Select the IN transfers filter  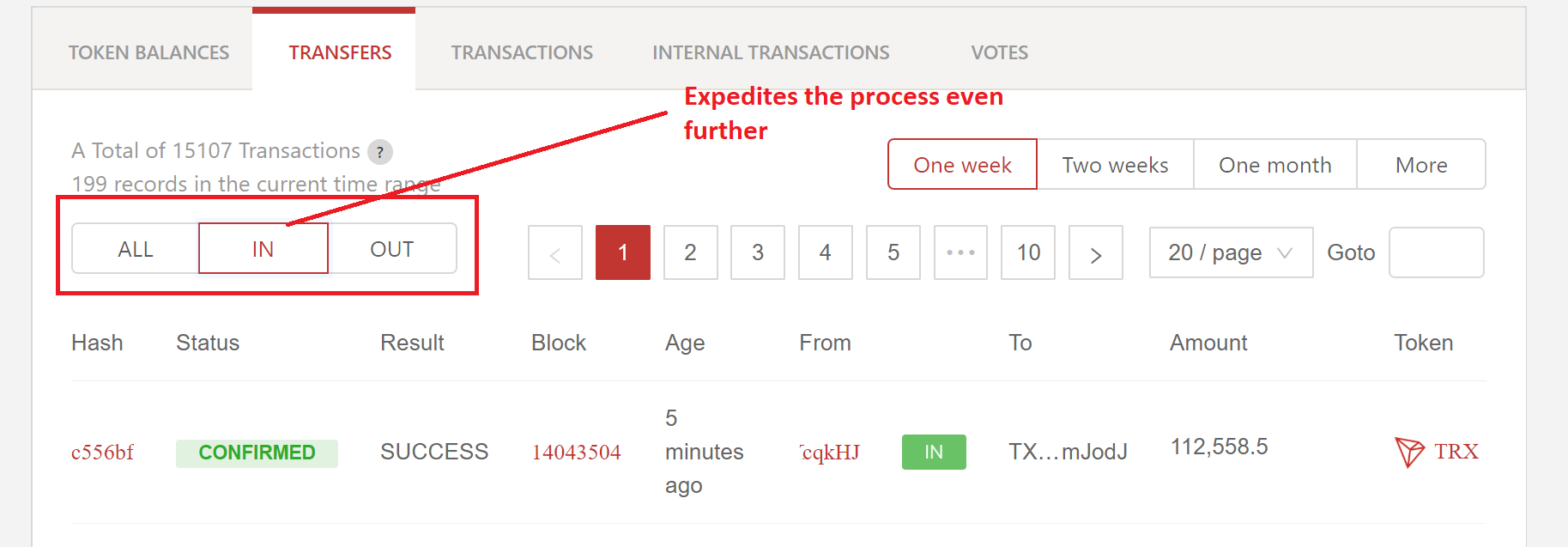click(x=263, y=249)
